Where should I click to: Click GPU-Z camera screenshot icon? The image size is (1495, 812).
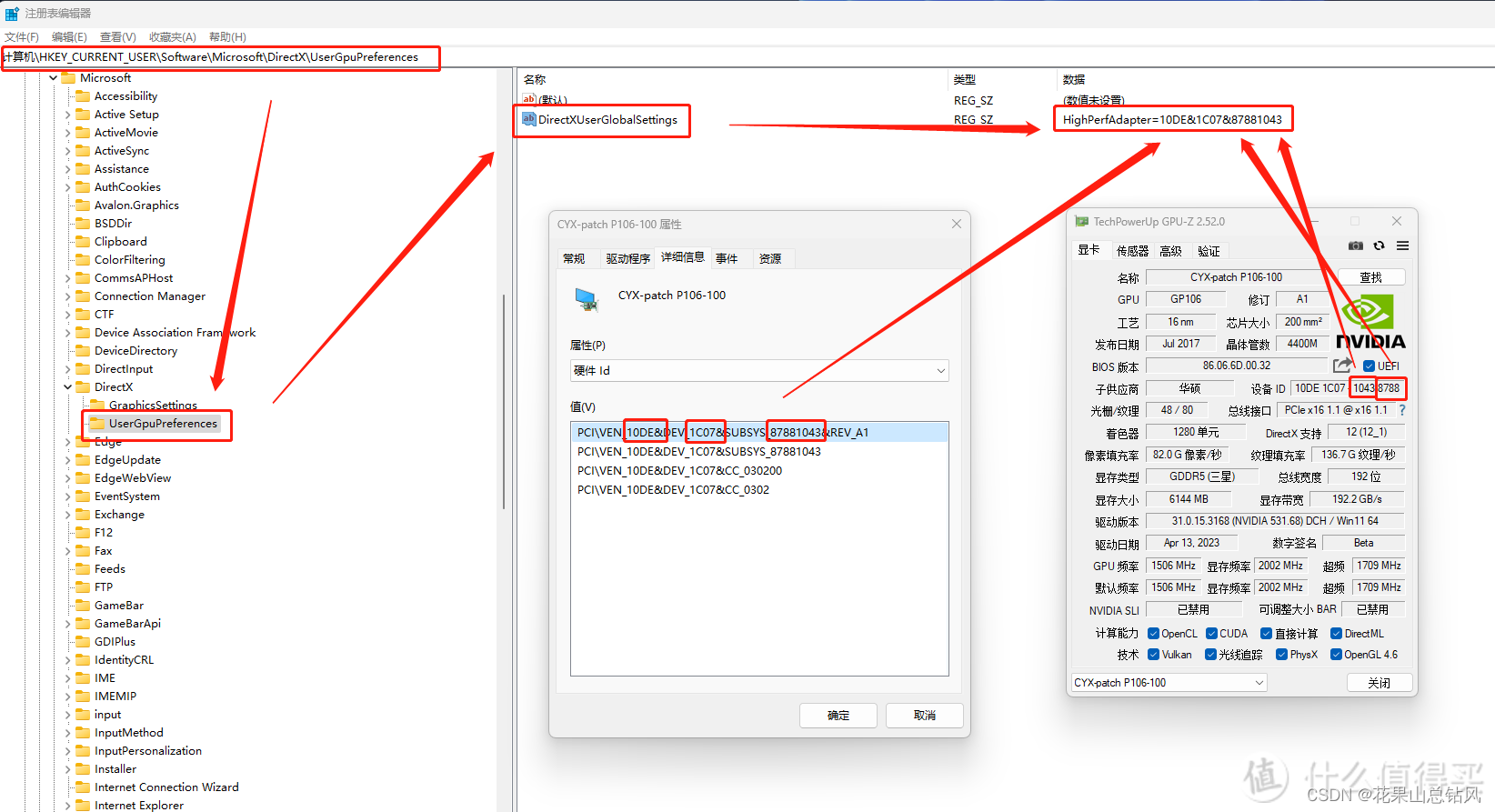(1355, 246)
